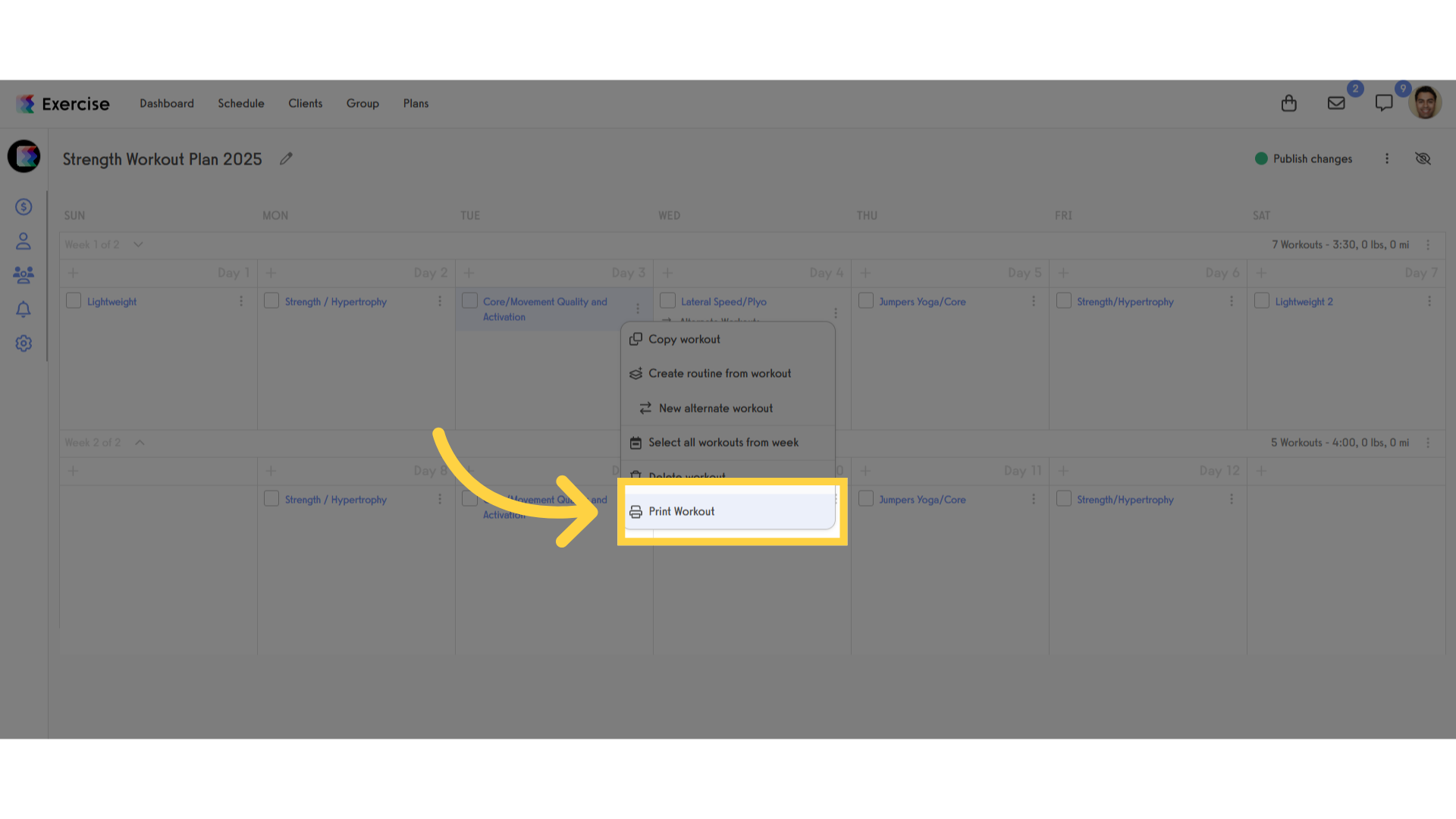Screen dimensions: 1456x819
Task: Open the mail inbox icon
Action: tap(1336, 103)
